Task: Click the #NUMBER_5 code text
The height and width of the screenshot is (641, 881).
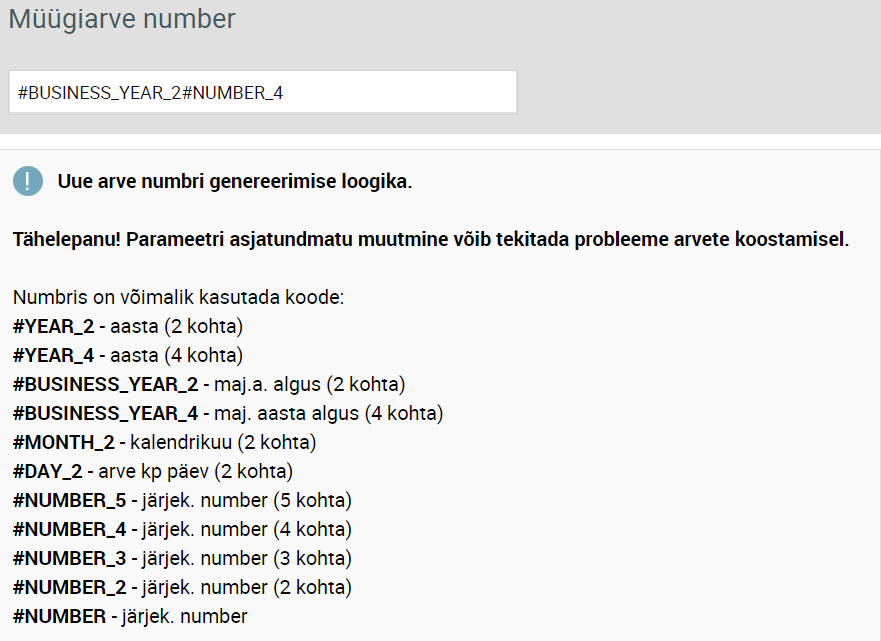Action: [x=70, y=501]
